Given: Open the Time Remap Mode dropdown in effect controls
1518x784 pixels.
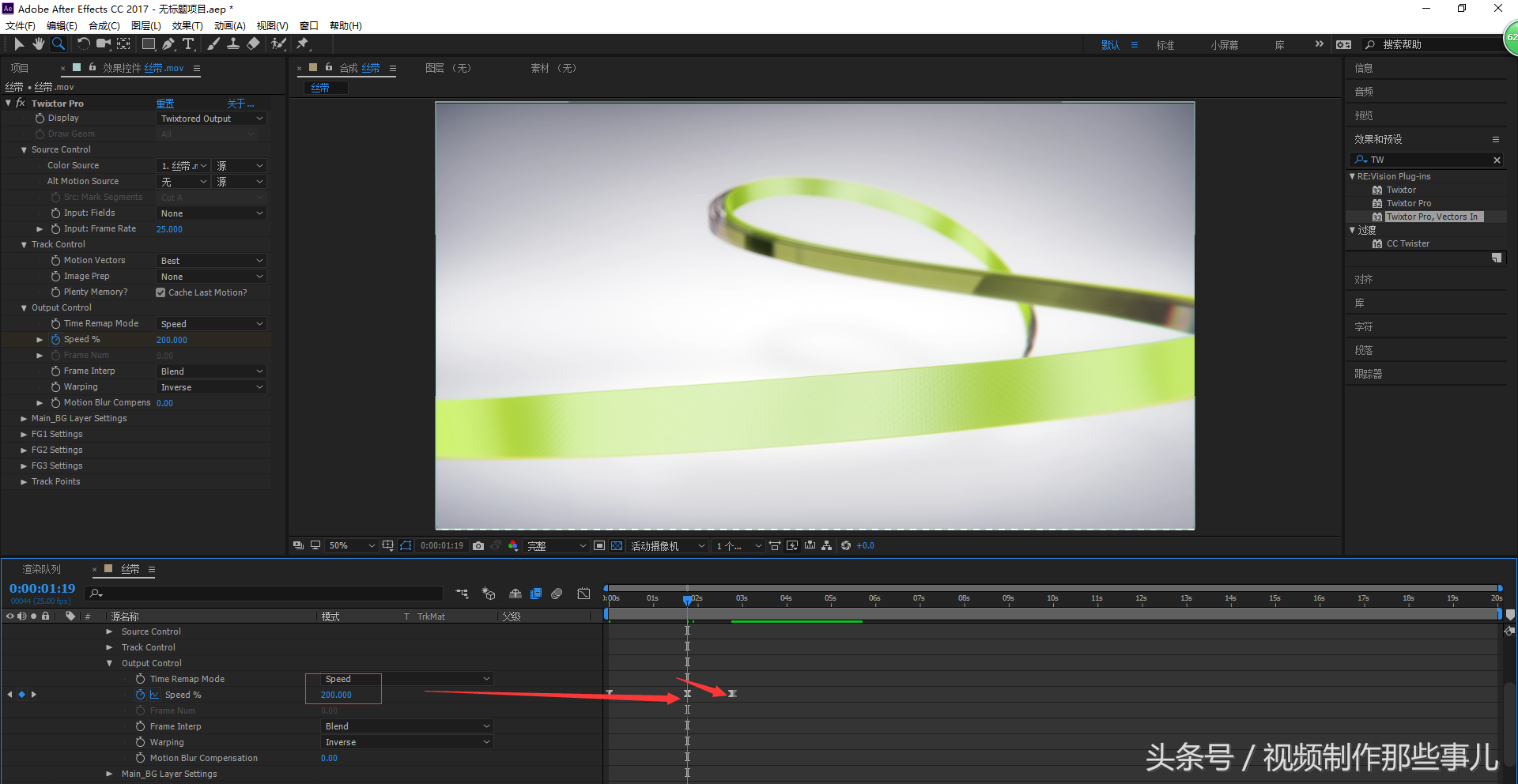Looking at the screenshot, I should click(x=211, y=324).
